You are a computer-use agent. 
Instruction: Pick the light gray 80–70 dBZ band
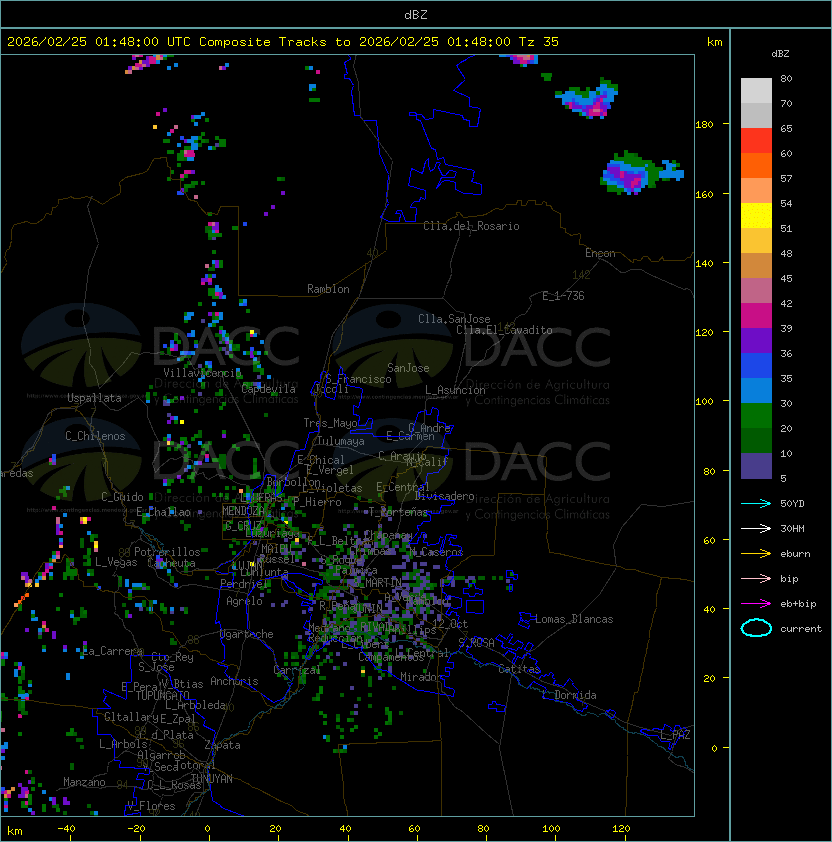[756, 91]
